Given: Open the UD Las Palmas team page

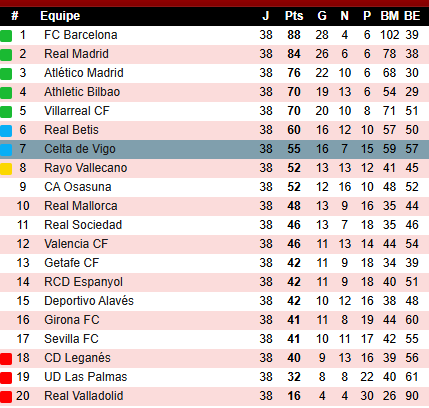Looking at the screenshot, I should (x=86, y=377).
